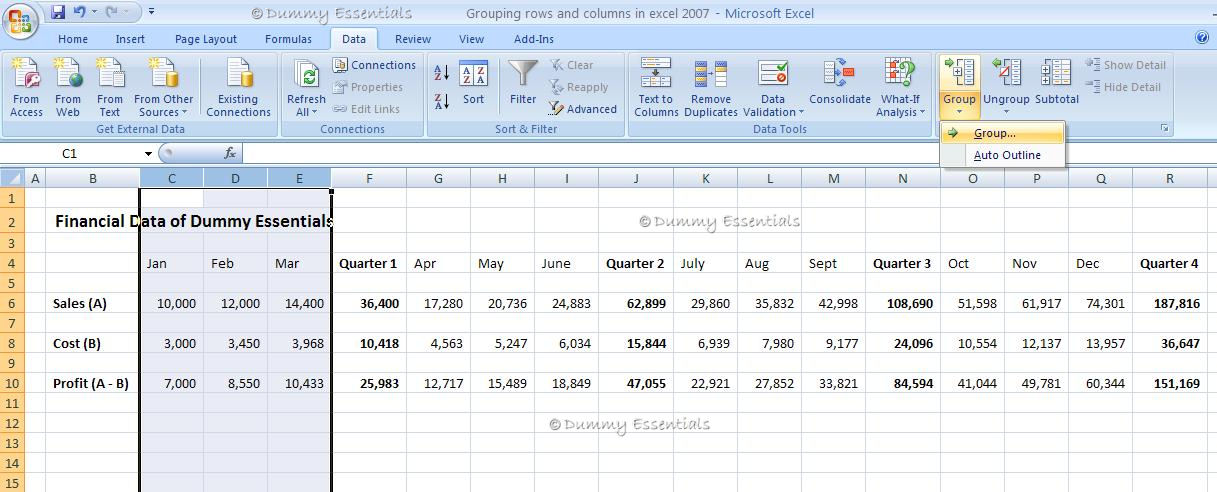Select column F header

[x=369, y=178]
